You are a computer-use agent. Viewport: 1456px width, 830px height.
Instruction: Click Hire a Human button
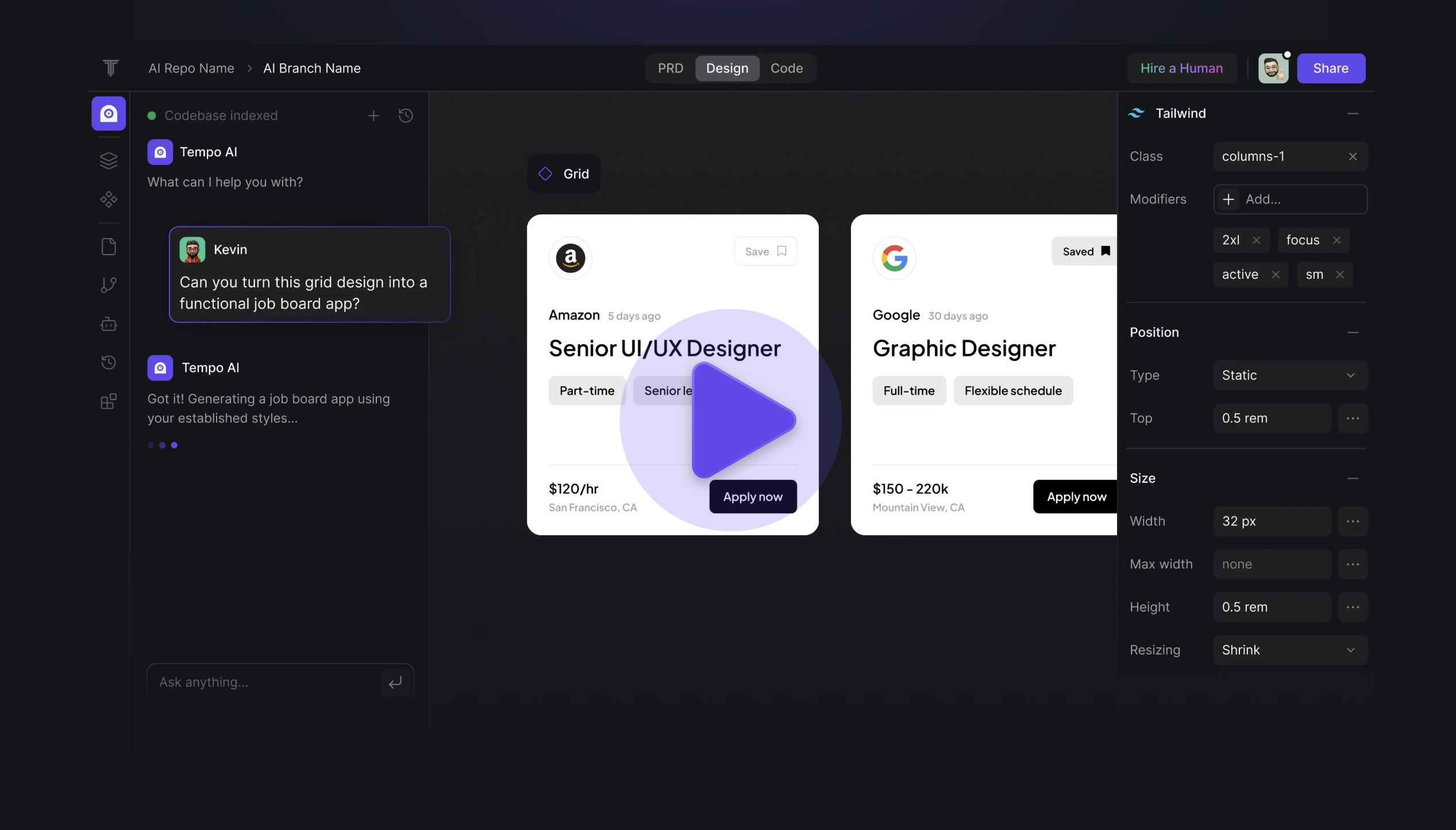click(x=1181, y=68)
